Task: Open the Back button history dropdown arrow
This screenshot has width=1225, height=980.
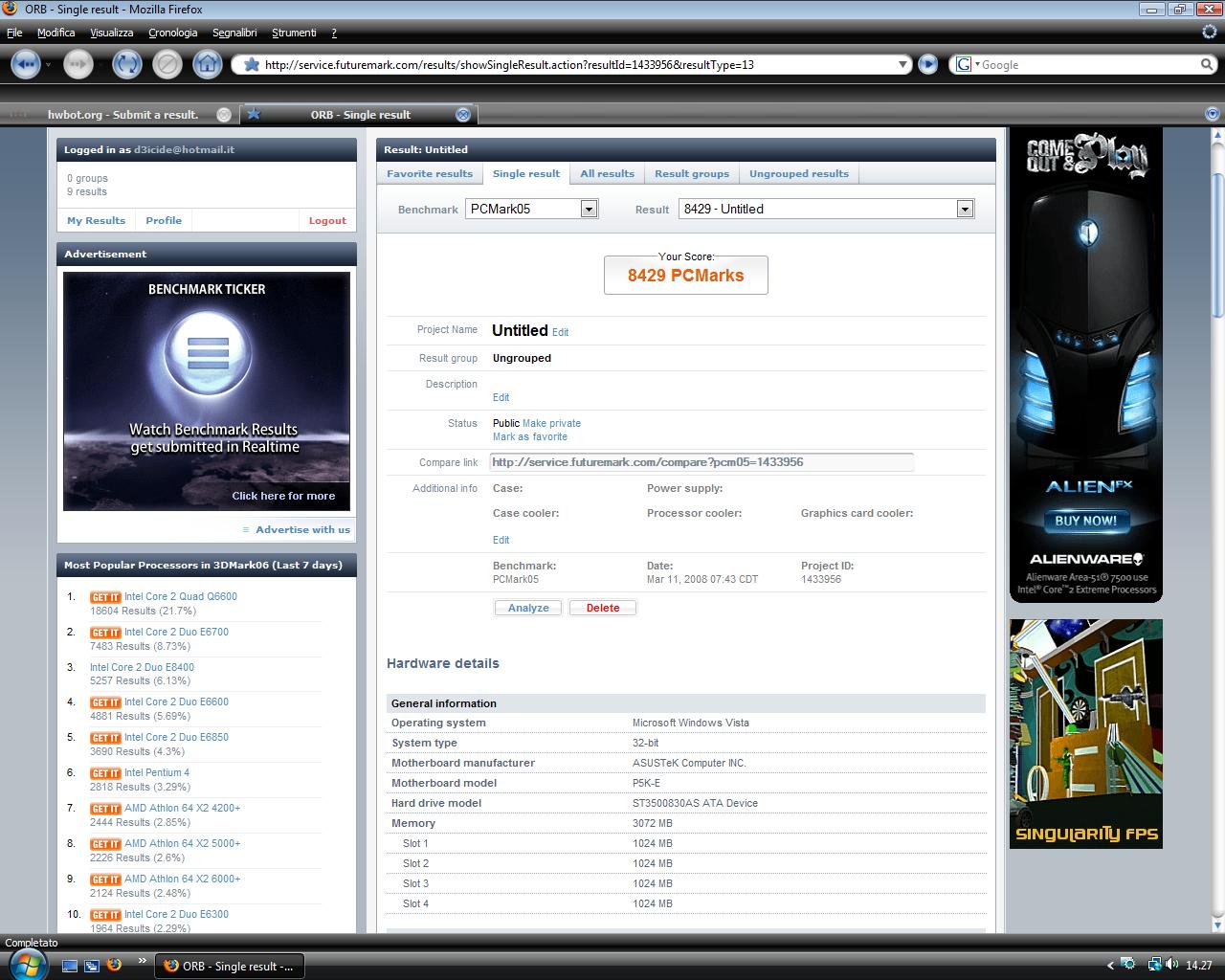Action: tap(50, 64)
